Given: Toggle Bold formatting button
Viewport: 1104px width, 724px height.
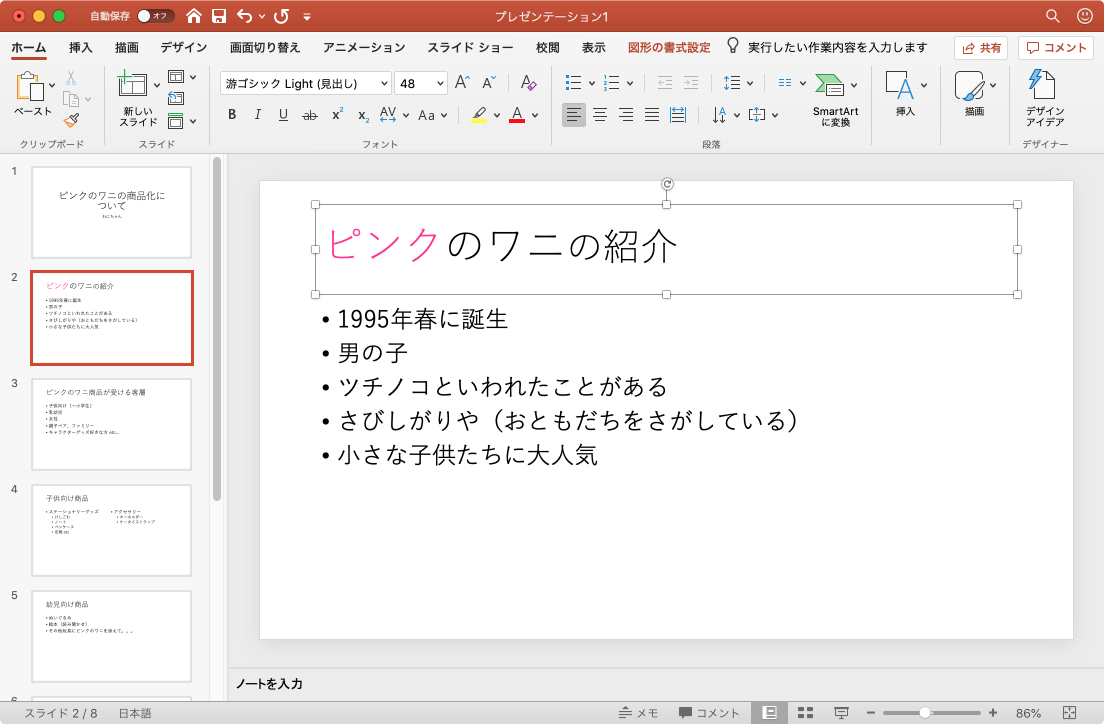Looking at the screenshot, I should coord(232,115).
